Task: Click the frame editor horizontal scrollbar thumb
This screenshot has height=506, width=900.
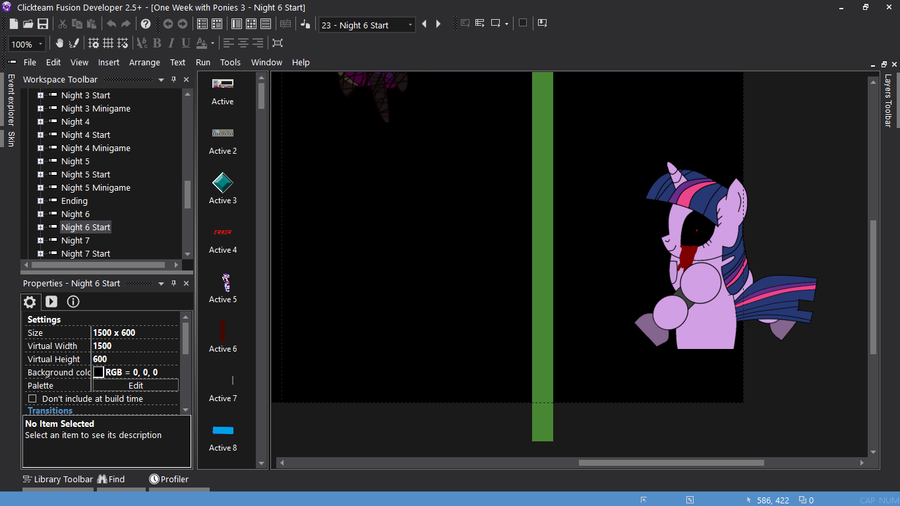Action: pyautogui.click(x=671, y=462)
